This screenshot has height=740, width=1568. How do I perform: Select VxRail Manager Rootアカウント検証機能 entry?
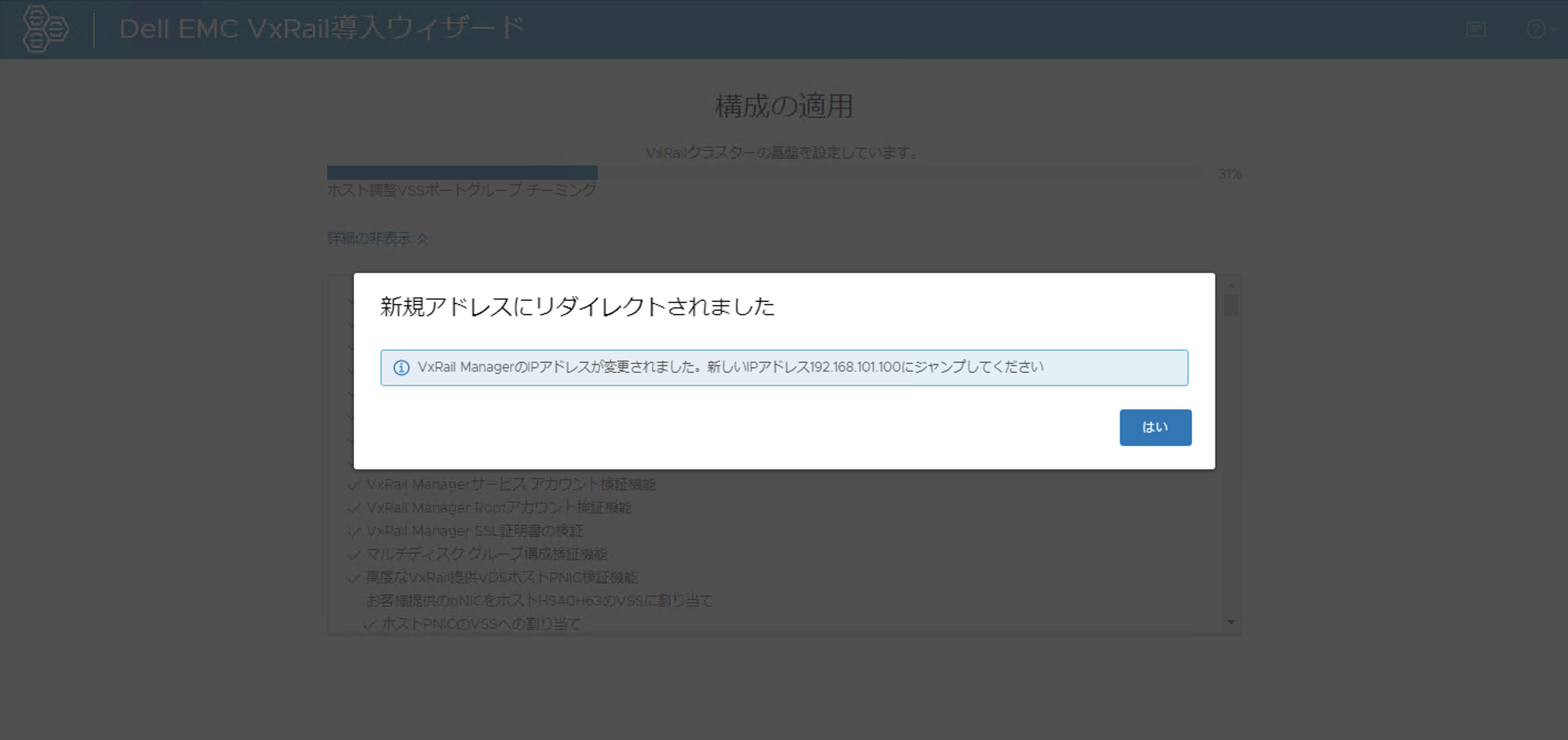(x=498, y=508)
